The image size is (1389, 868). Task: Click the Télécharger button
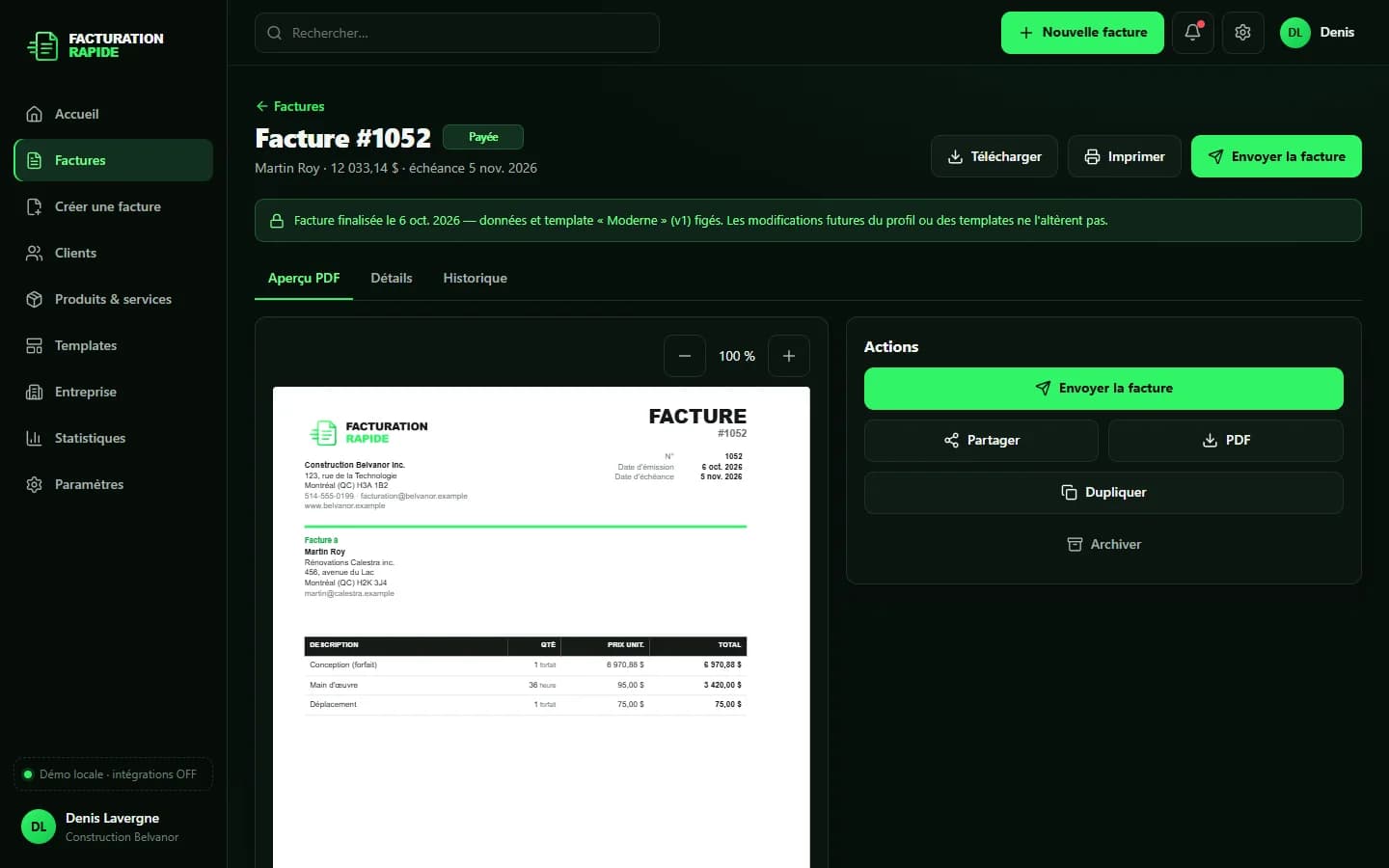(994, 156)
